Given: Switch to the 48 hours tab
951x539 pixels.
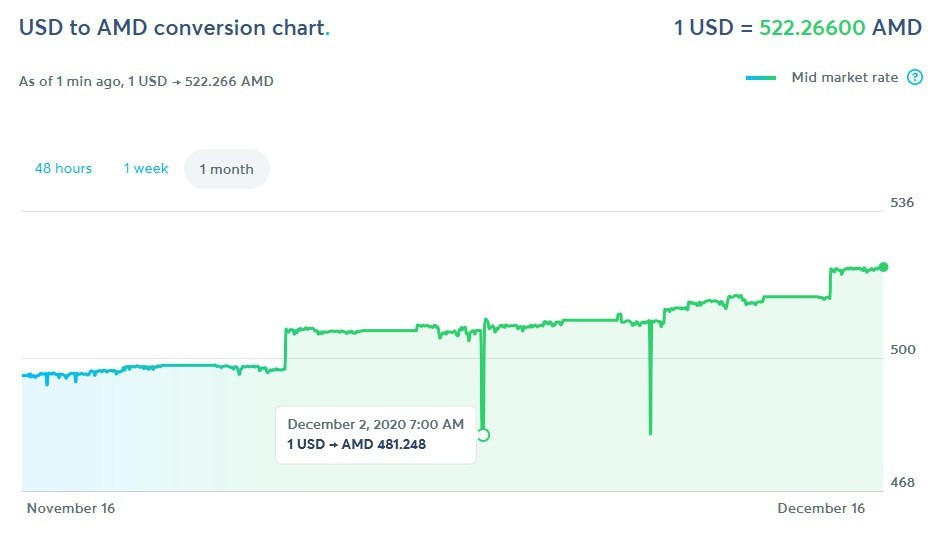Looking at the screenshot, I should 63,169.
